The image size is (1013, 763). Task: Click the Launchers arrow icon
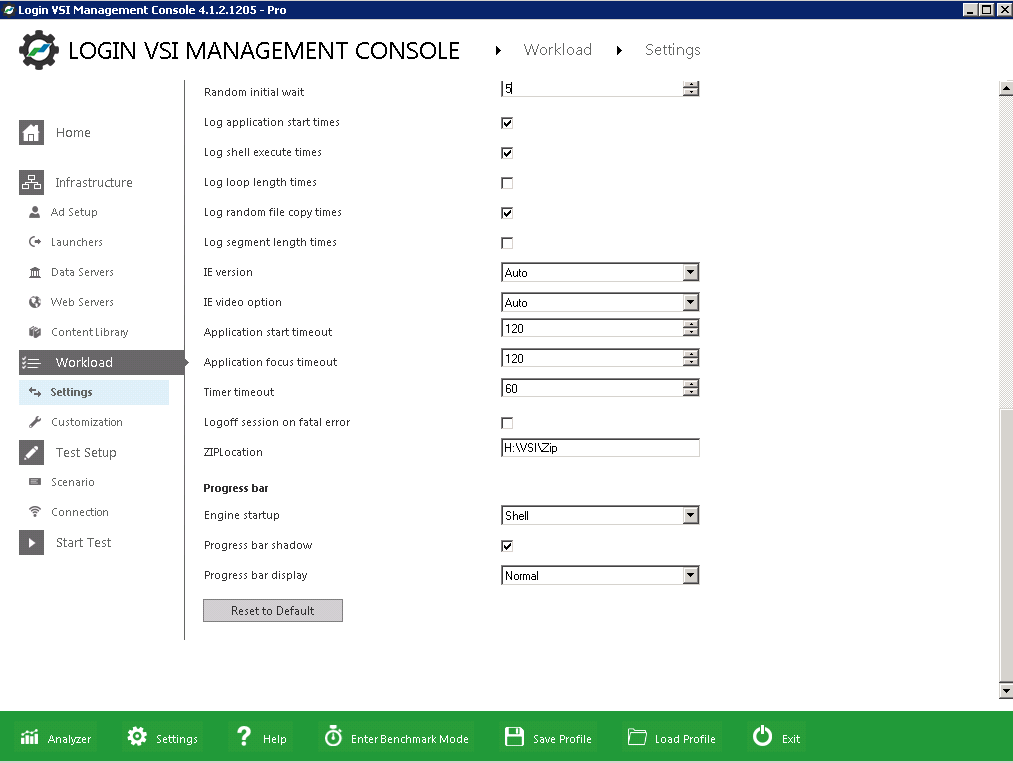[35, 242]
